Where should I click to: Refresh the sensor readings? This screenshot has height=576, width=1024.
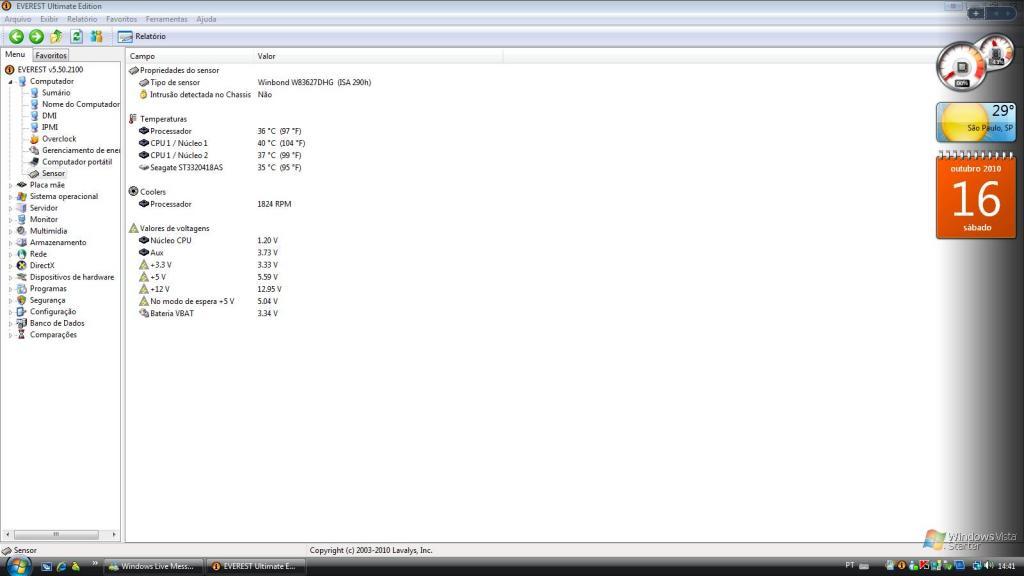[x=76, y=37]
